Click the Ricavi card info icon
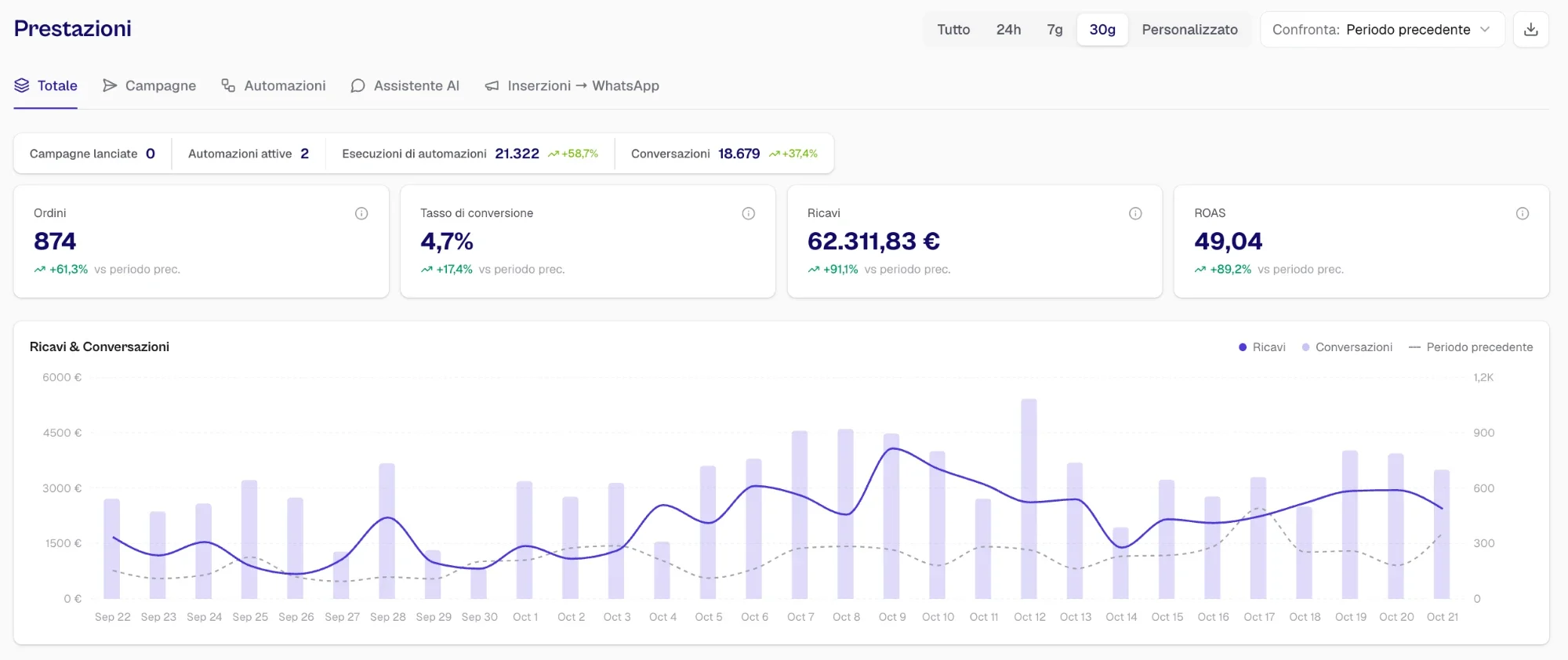1568x660 pixels. pyautogui.click(x=1135, y=213)
